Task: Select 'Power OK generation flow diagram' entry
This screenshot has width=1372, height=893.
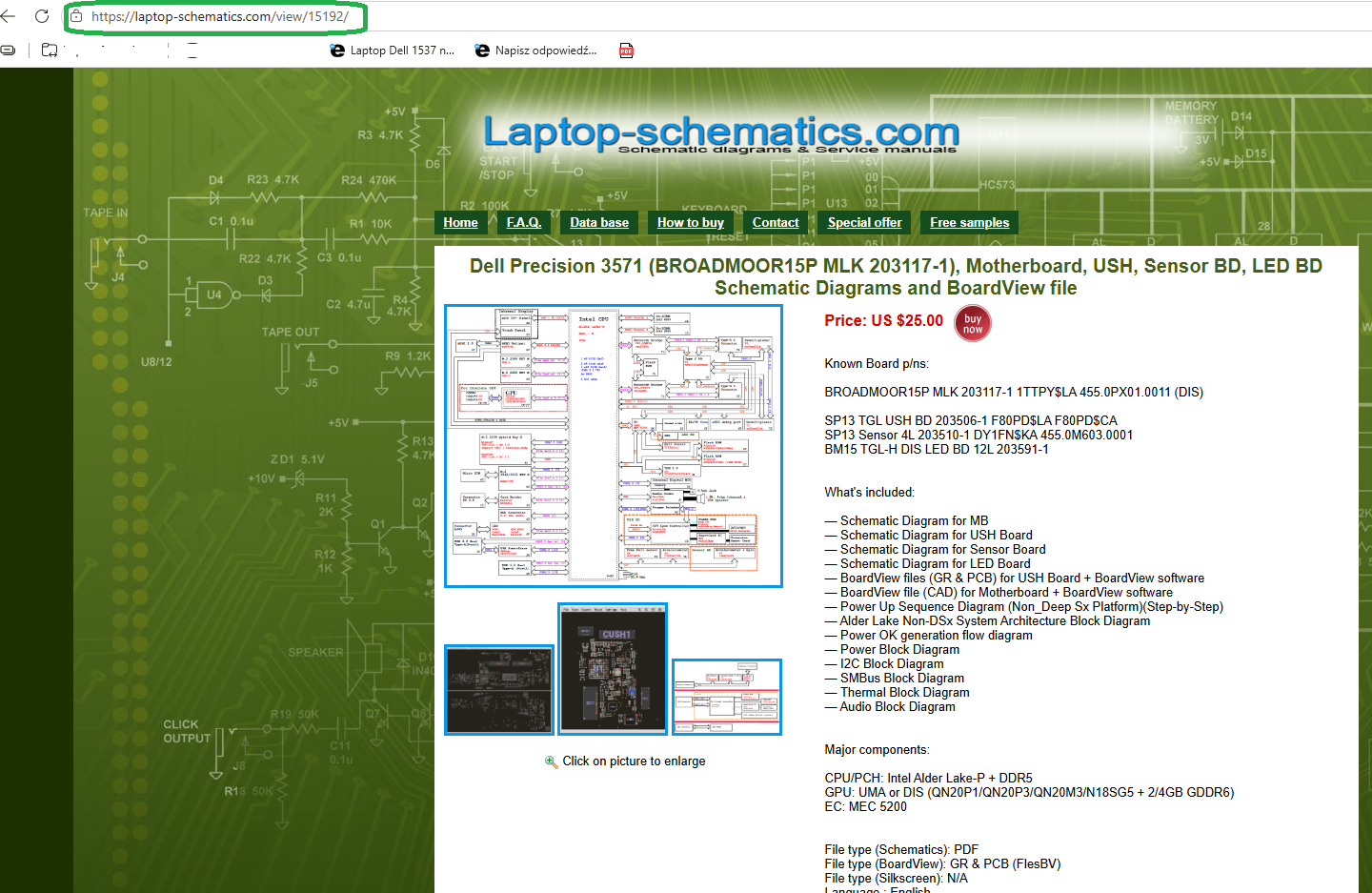Action: pos(928,636)
